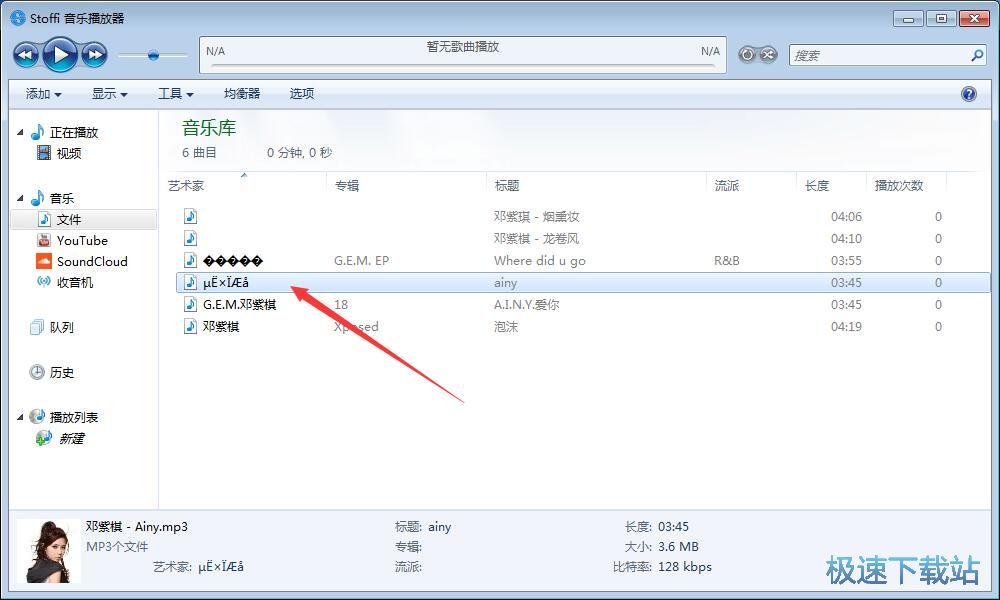This screenshot has width=1000, height=600.
Task: Click the magnifier icon in the search box
Action: coord(977,55)
